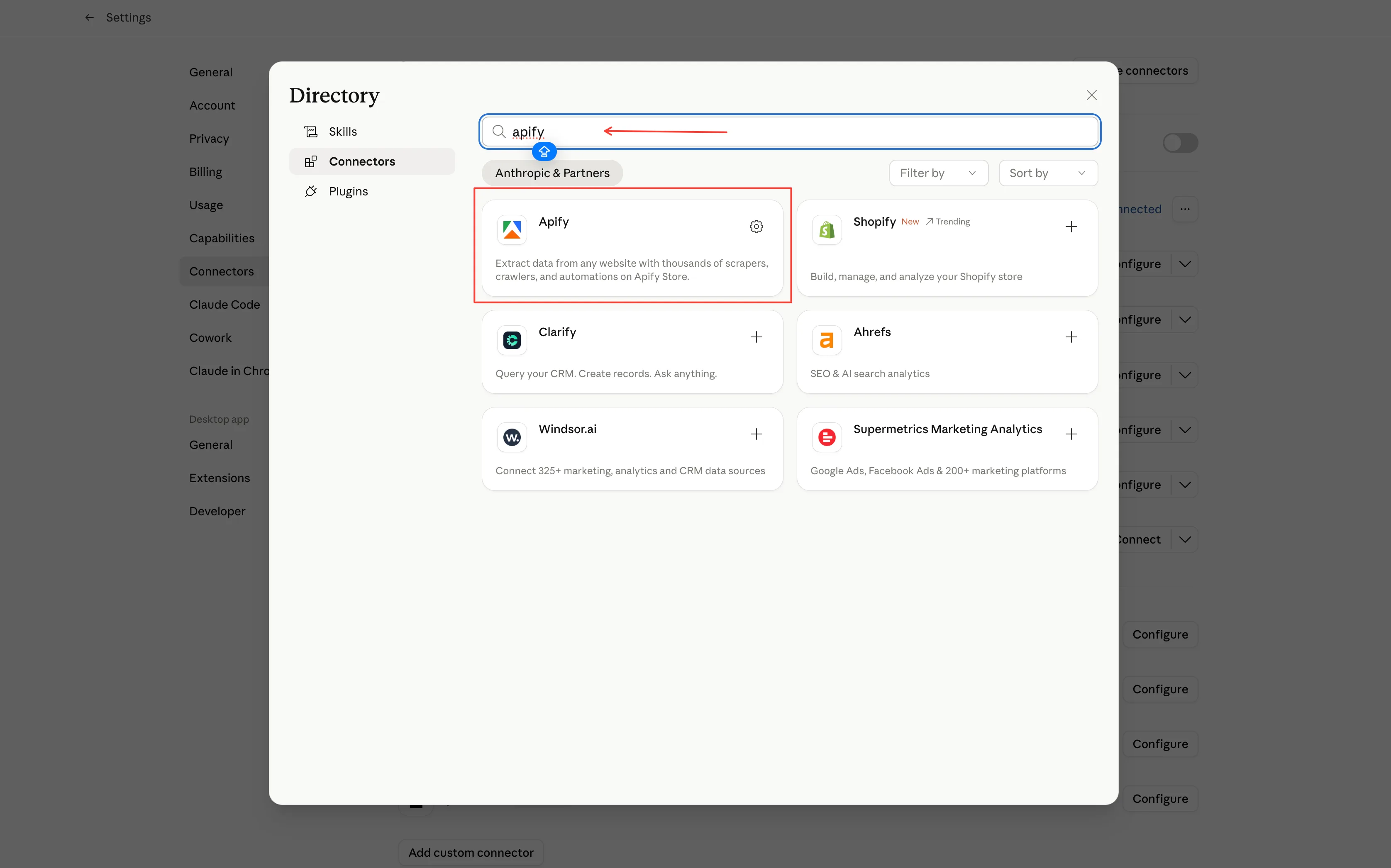This screenshot has height=868, width=1391.
Task: Add Supermetrics Marketing Analytics with plus icon
Action: click(1071, 434)
